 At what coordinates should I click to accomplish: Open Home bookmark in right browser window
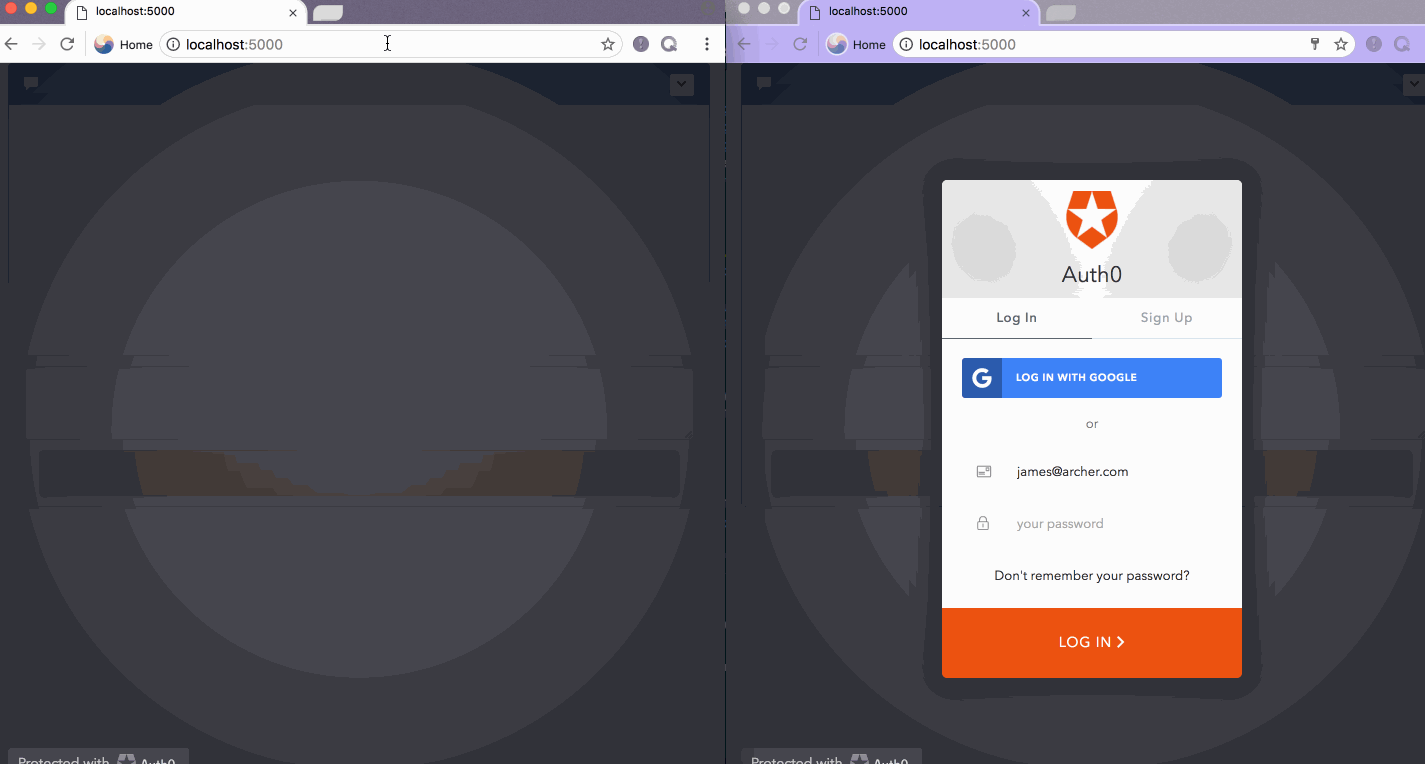[856, 44]
